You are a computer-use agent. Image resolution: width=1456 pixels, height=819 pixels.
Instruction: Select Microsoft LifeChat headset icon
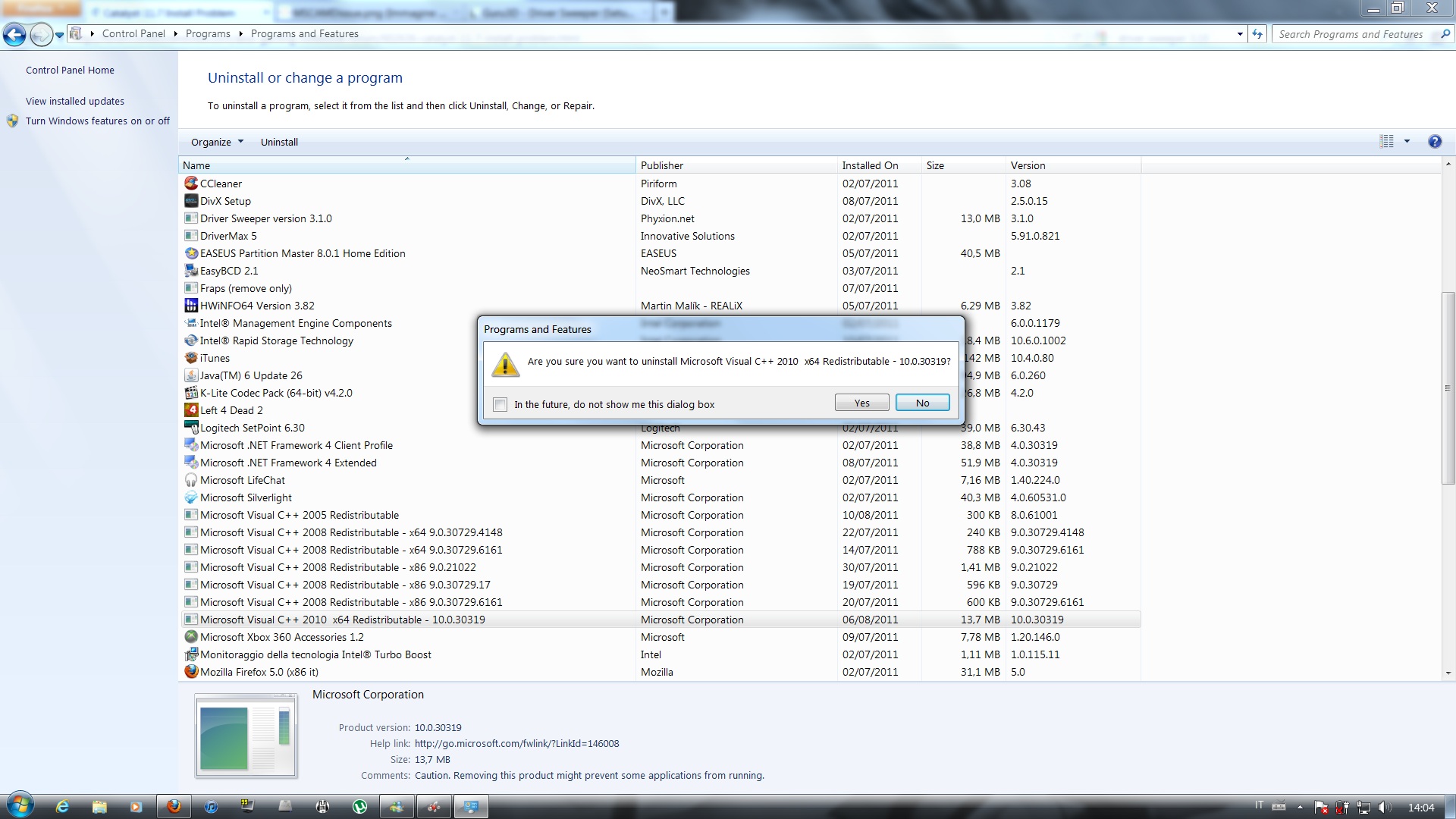[191, 480]
